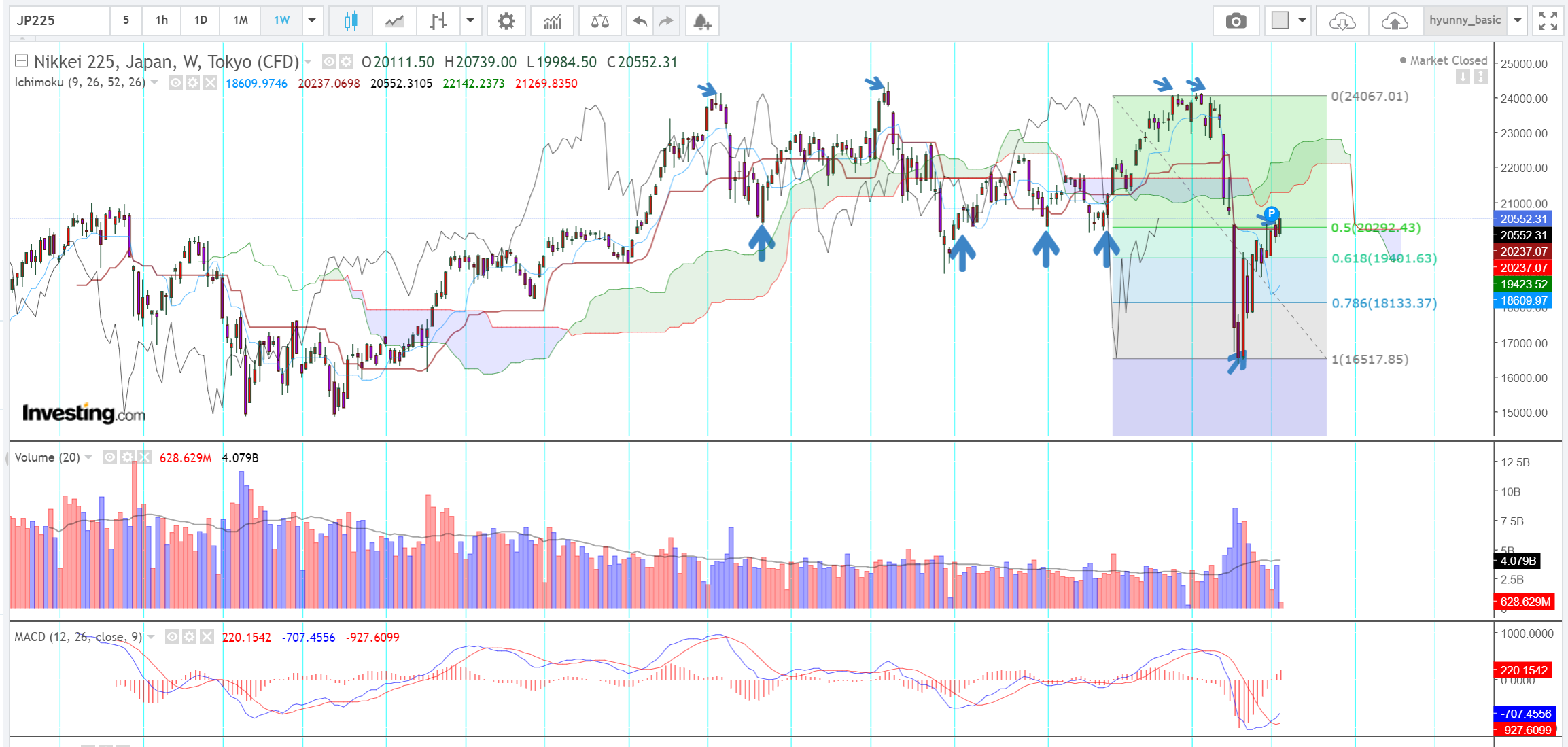The height and width of the screenshot is (747, 1568).
Task: Remove Ichimoku indicator with X button
Action: tap(210, 83)
